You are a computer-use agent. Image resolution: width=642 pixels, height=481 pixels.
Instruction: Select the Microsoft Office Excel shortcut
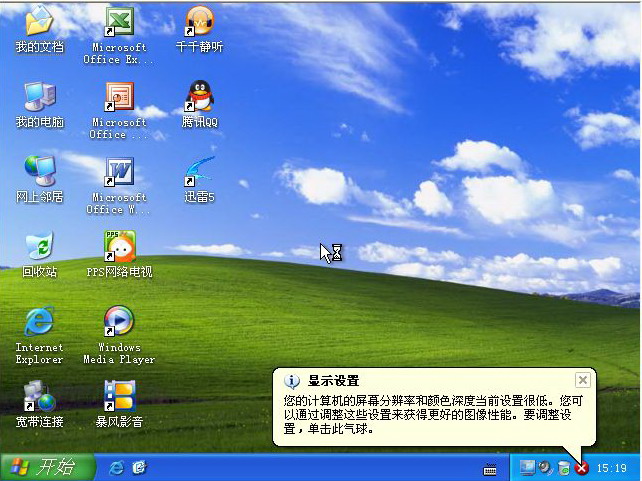[x=119, y=35]
